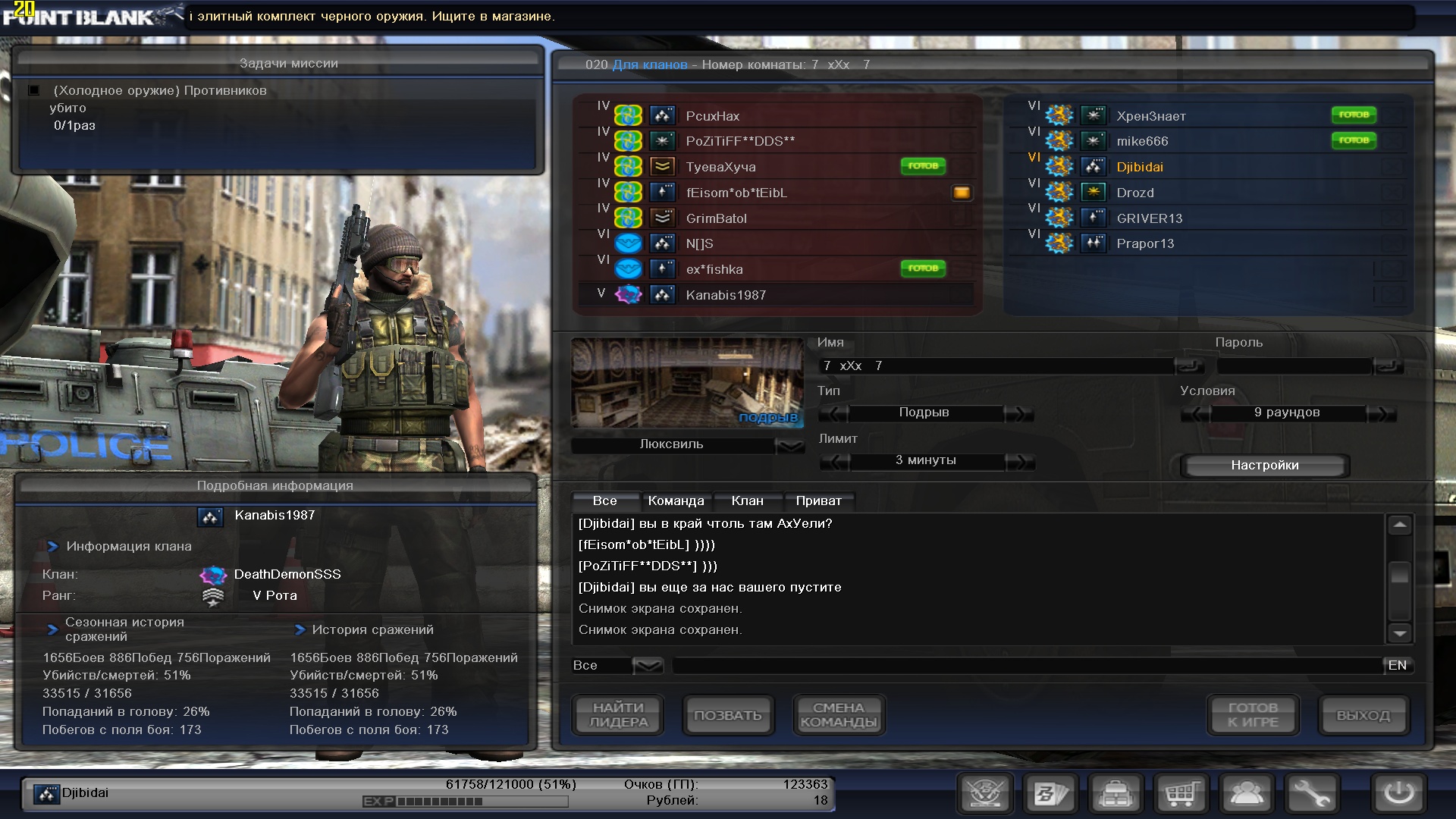Open the inventory backpack icon
This screenshot has height=819, width=1456.
1116,794
